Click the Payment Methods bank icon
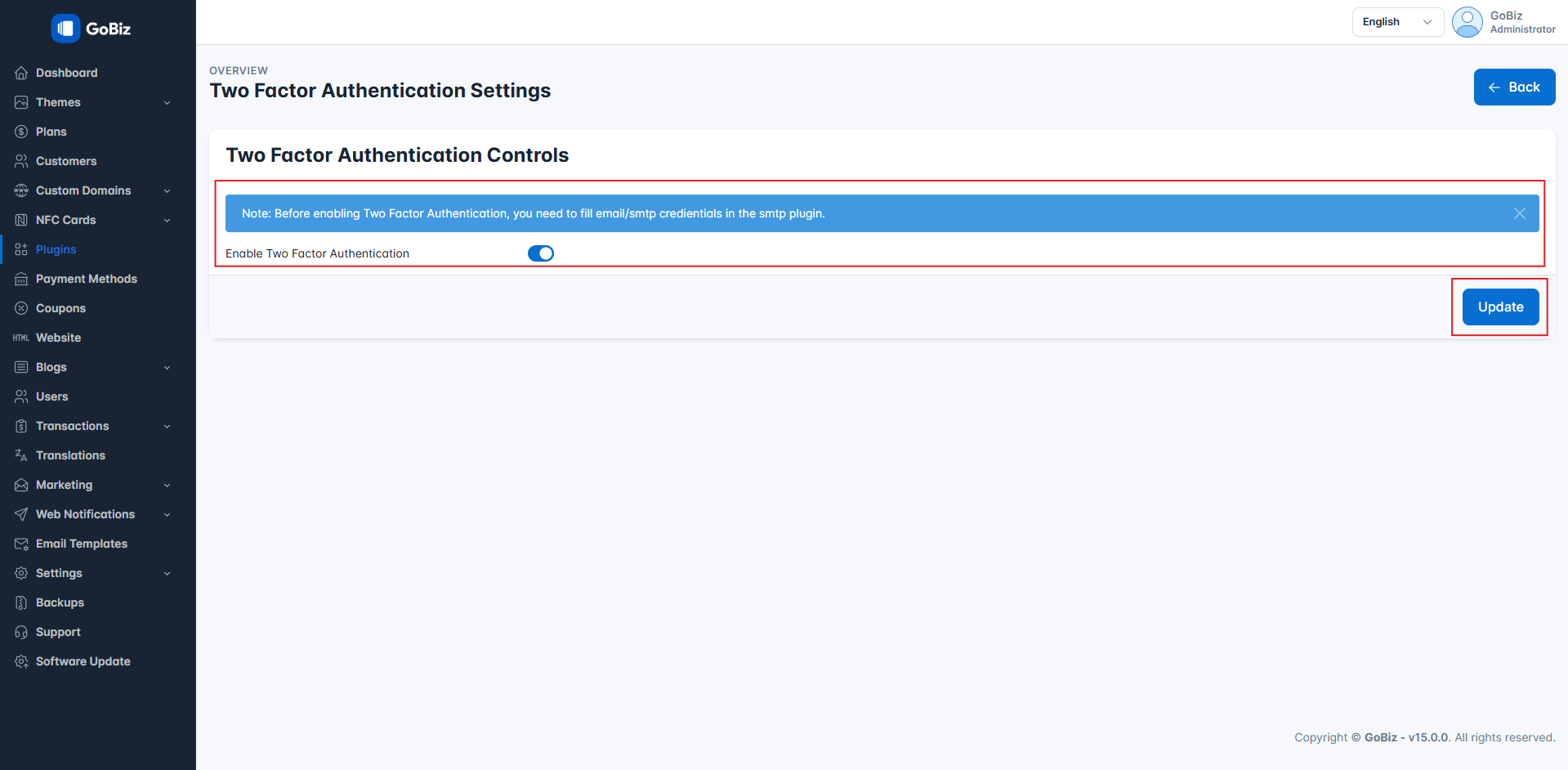Screen dimensions: 1568x770 pos(21,279)
